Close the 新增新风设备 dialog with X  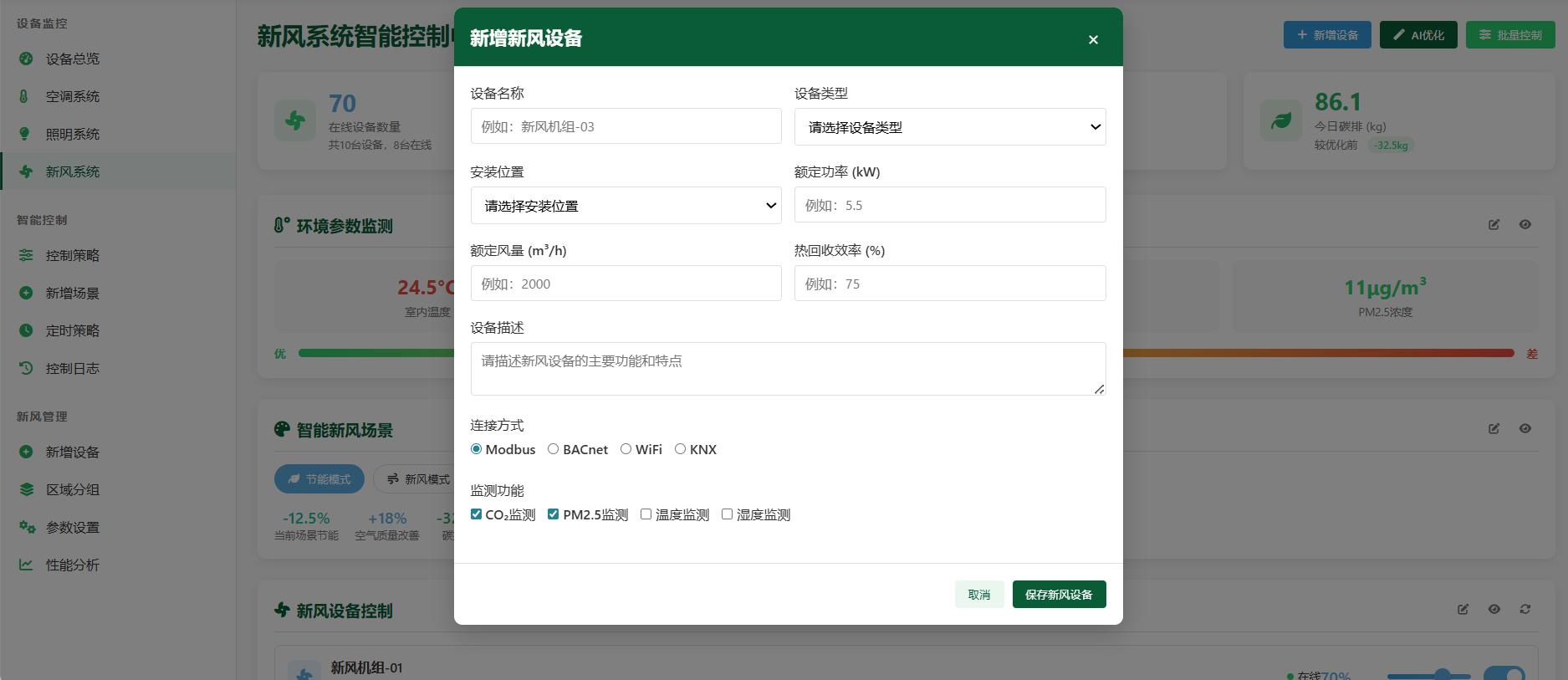click(1093, 39)
